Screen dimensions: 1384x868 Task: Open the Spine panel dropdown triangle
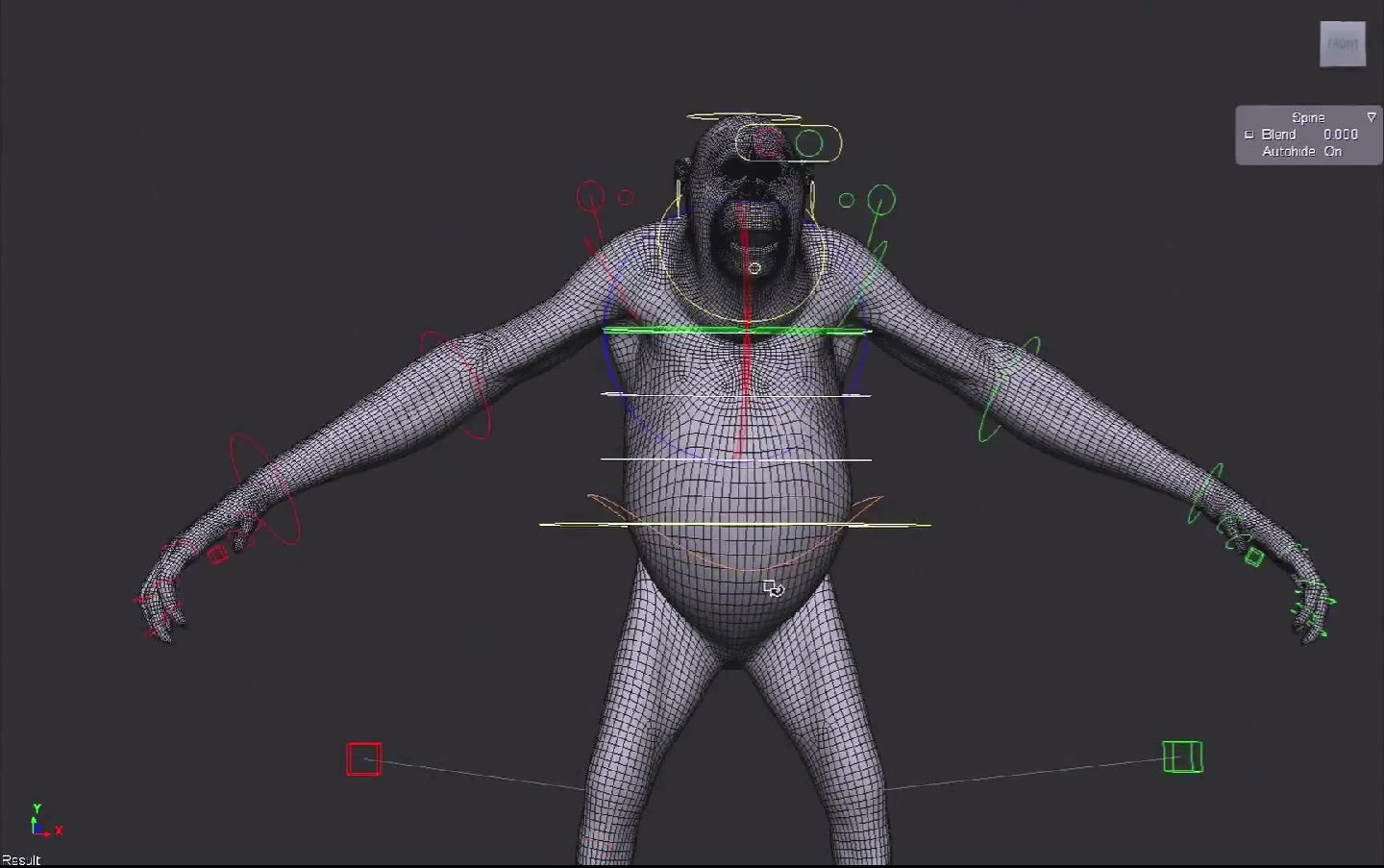[1372, 117]
